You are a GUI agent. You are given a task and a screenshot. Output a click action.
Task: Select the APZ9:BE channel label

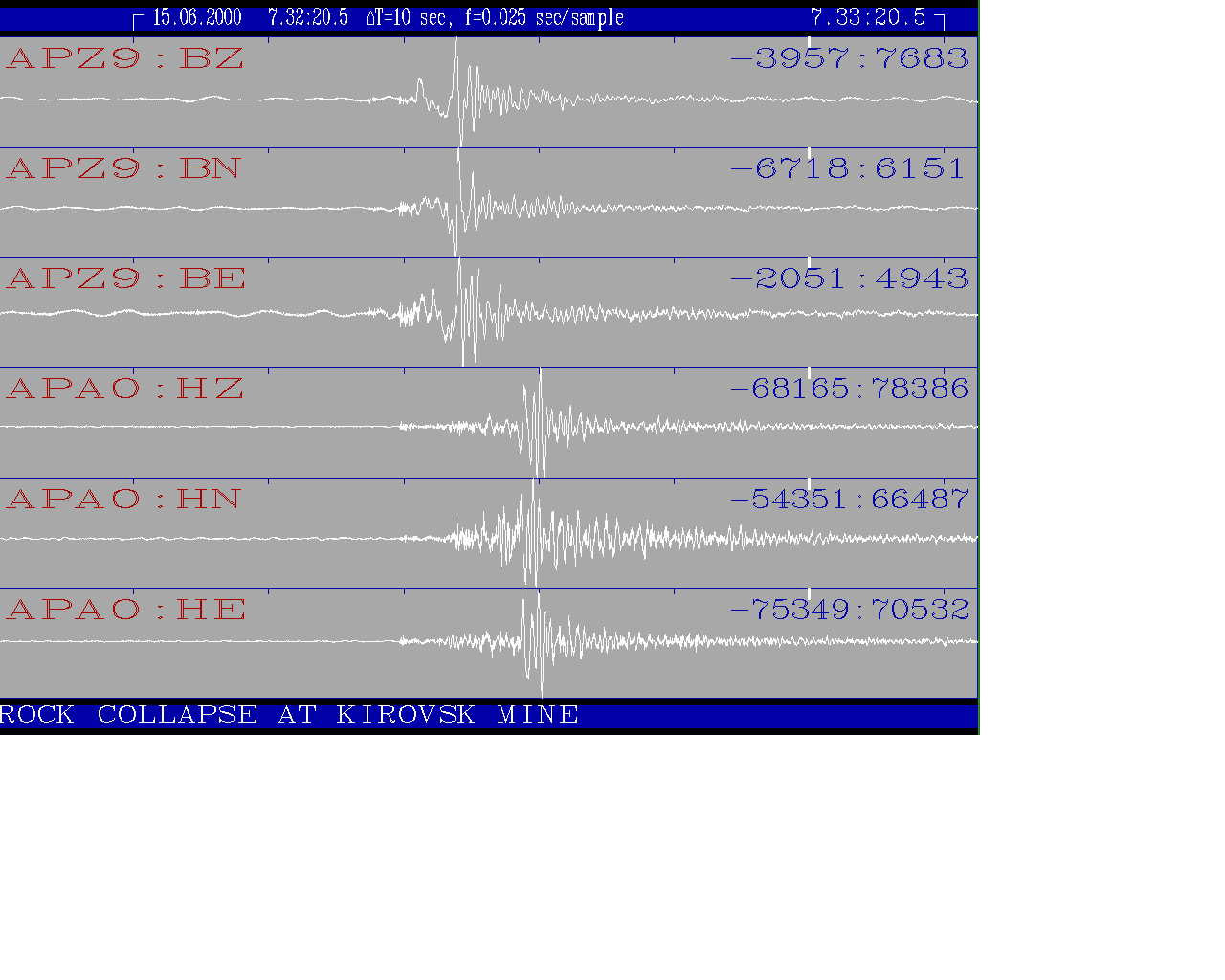[126, 278]
